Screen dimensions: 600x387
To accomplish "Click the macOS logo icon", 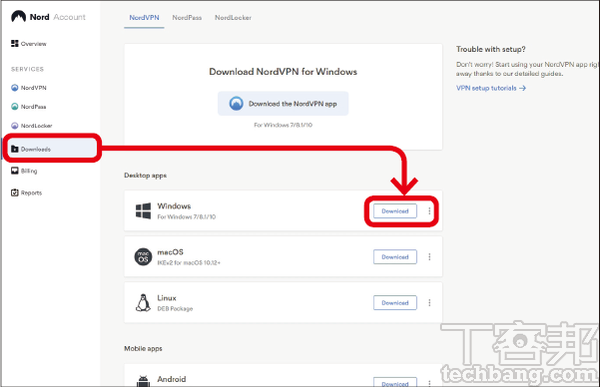I will pyautogui.click(x=143, y=257).
